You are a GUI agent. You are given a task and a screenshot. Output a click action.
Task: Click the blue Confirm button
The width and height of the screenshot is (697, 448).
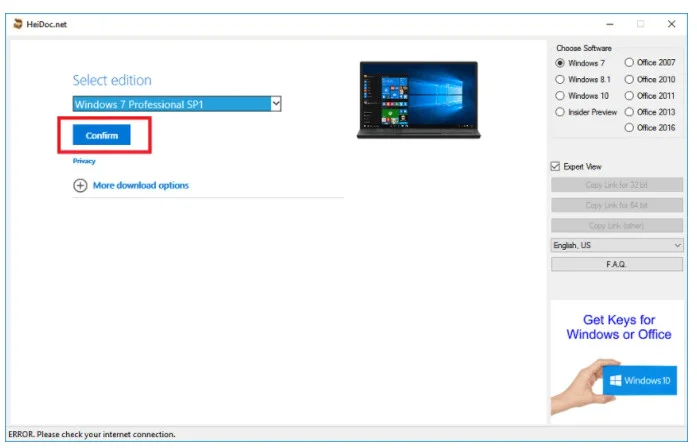click(x=102, y=135)
